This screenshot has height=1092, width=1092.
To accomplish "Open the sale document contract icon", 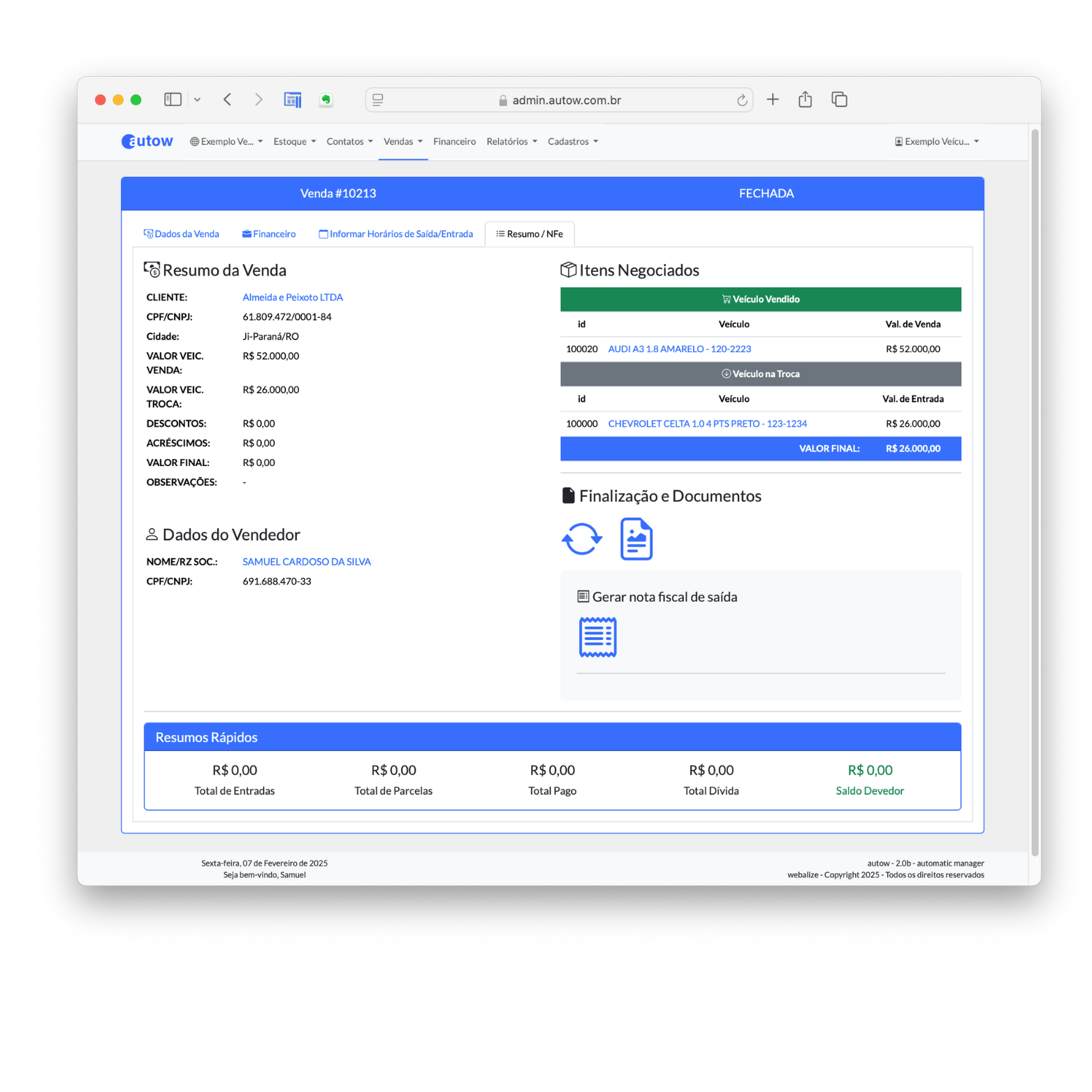I will pos(636,539).
